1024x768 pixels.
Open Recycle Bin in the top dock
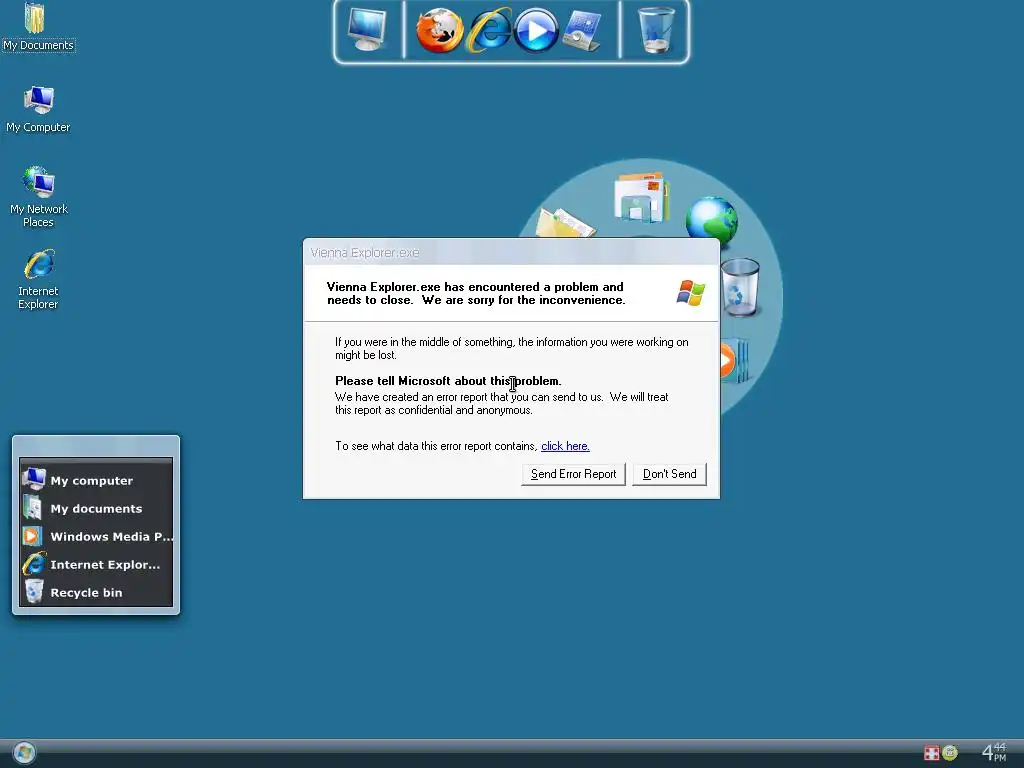[655, 29]
